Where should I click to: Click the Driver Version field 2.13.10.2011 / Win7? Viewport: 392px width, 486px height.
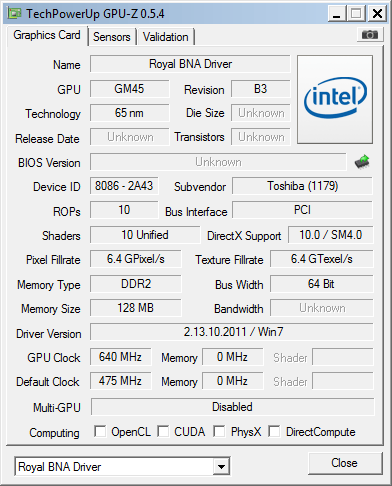click(232, 332)
